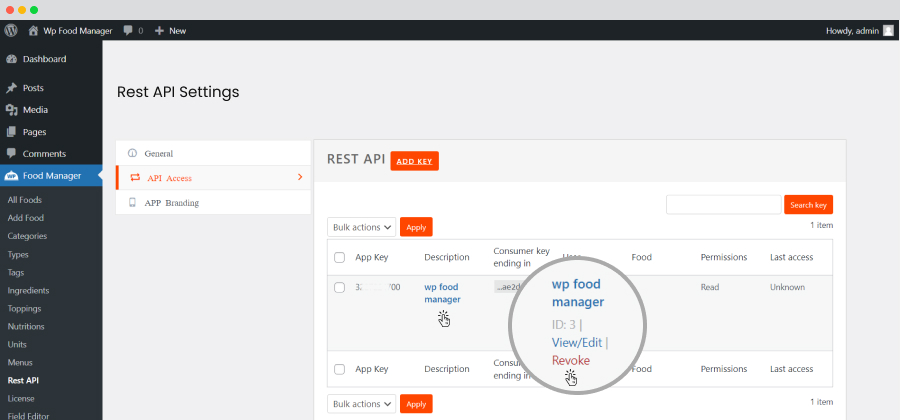Click the yellow minimize window button
The image size is (900, 420).
click(x=22, y=10)
